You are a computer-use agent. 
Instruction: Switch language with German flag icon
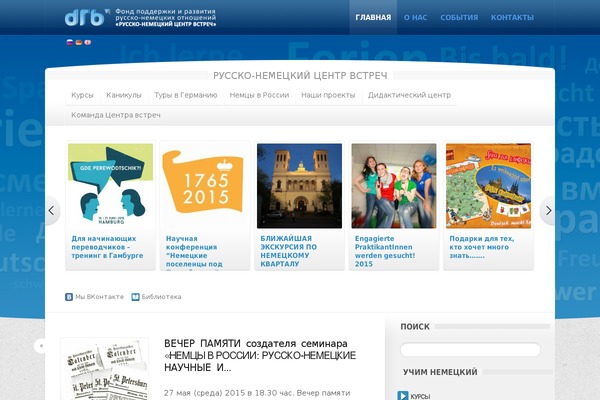click(79, 42)
